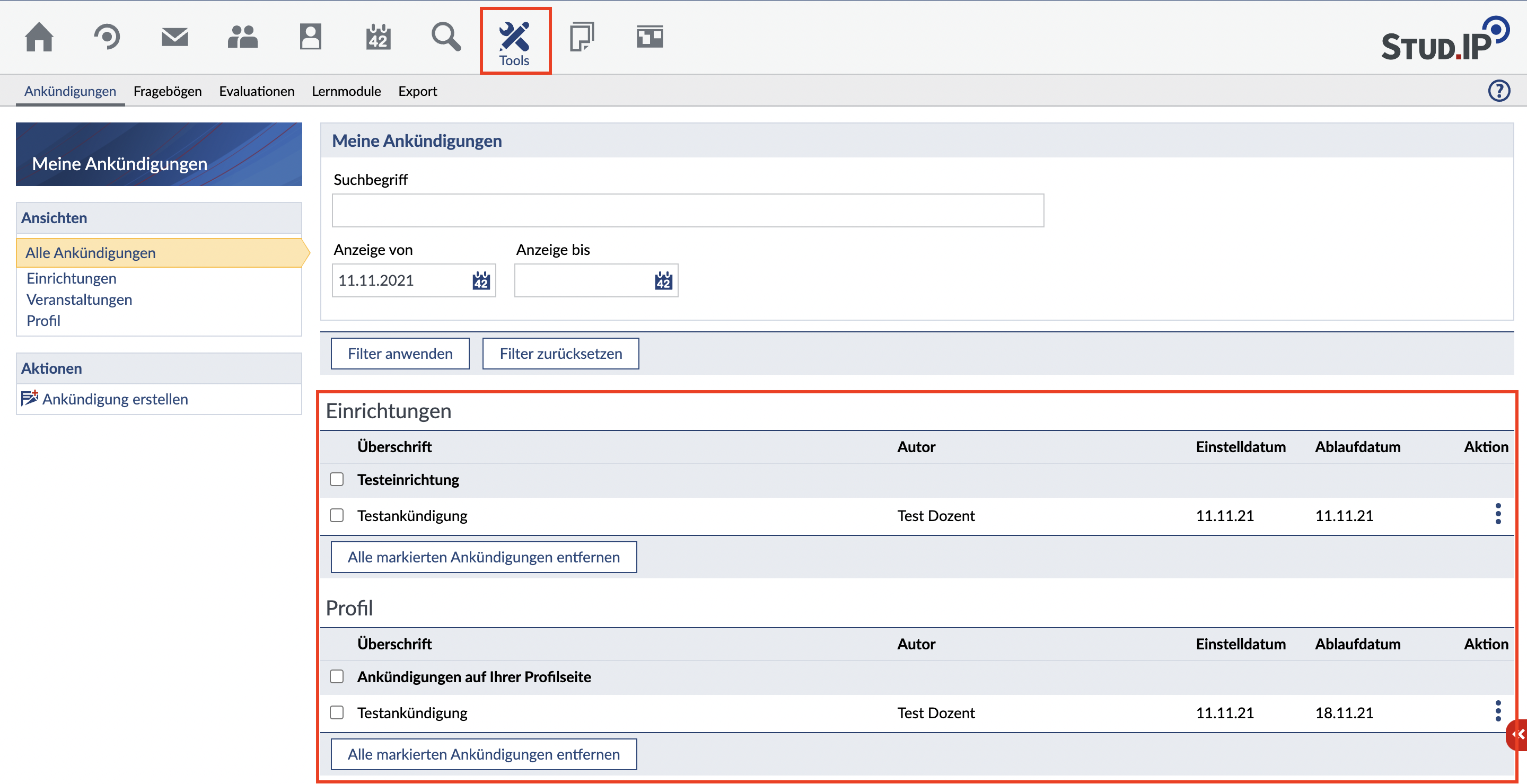Check the Testeinrichtung group checkbox
Screen dimensions: 1527x784
click(x=337, y=479)
